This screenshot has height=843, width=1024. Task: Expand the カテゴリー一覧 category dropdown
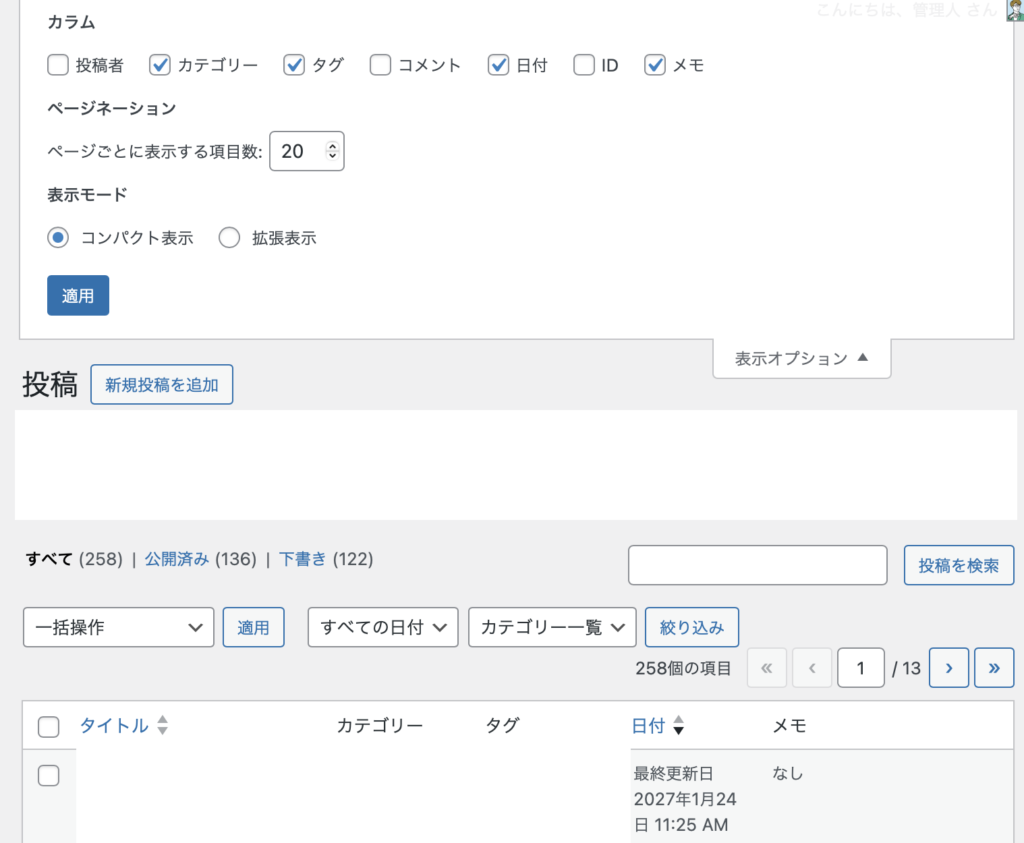pyautogui.click(x=552, y=628)
